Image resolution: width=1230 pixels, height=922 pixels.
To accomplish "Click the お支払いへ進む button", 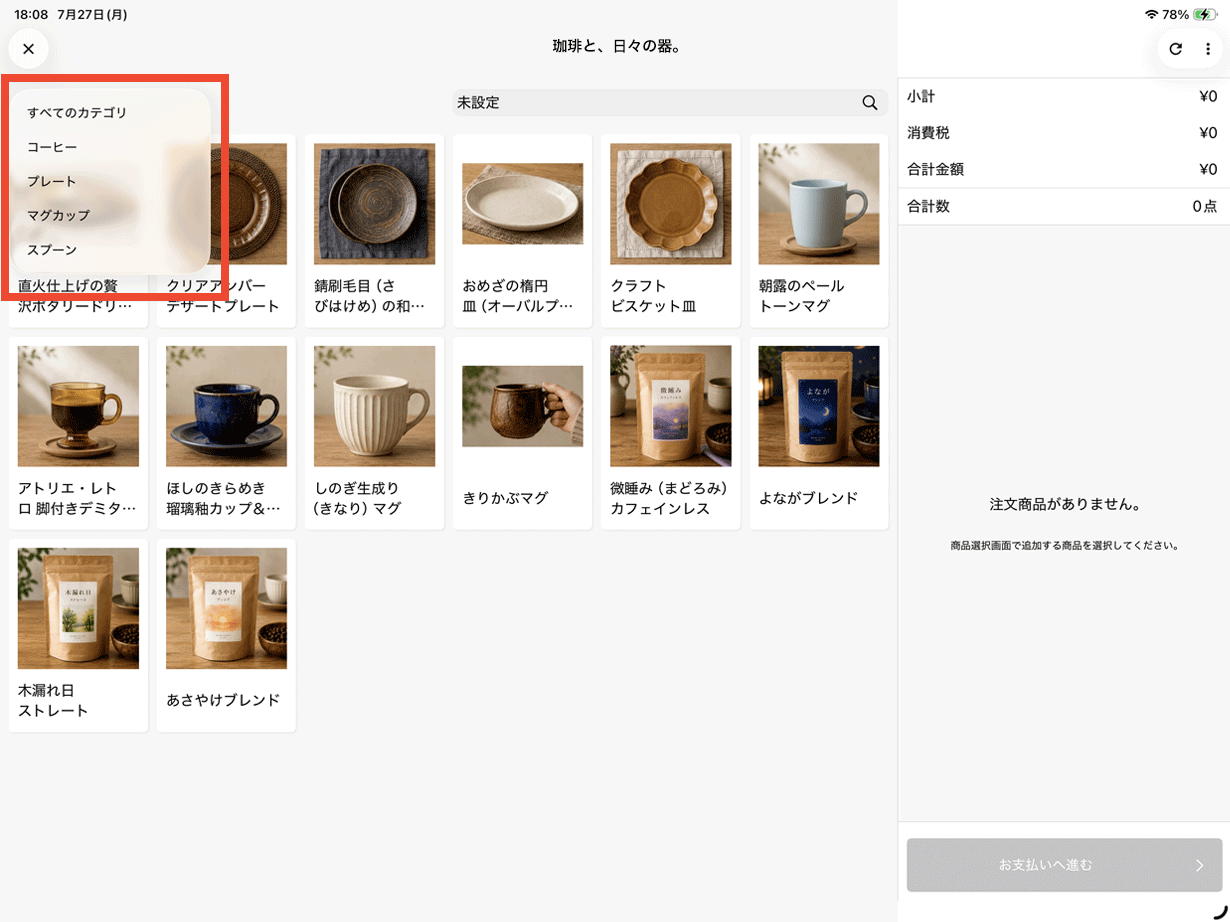I will [x=1064, y=865].
